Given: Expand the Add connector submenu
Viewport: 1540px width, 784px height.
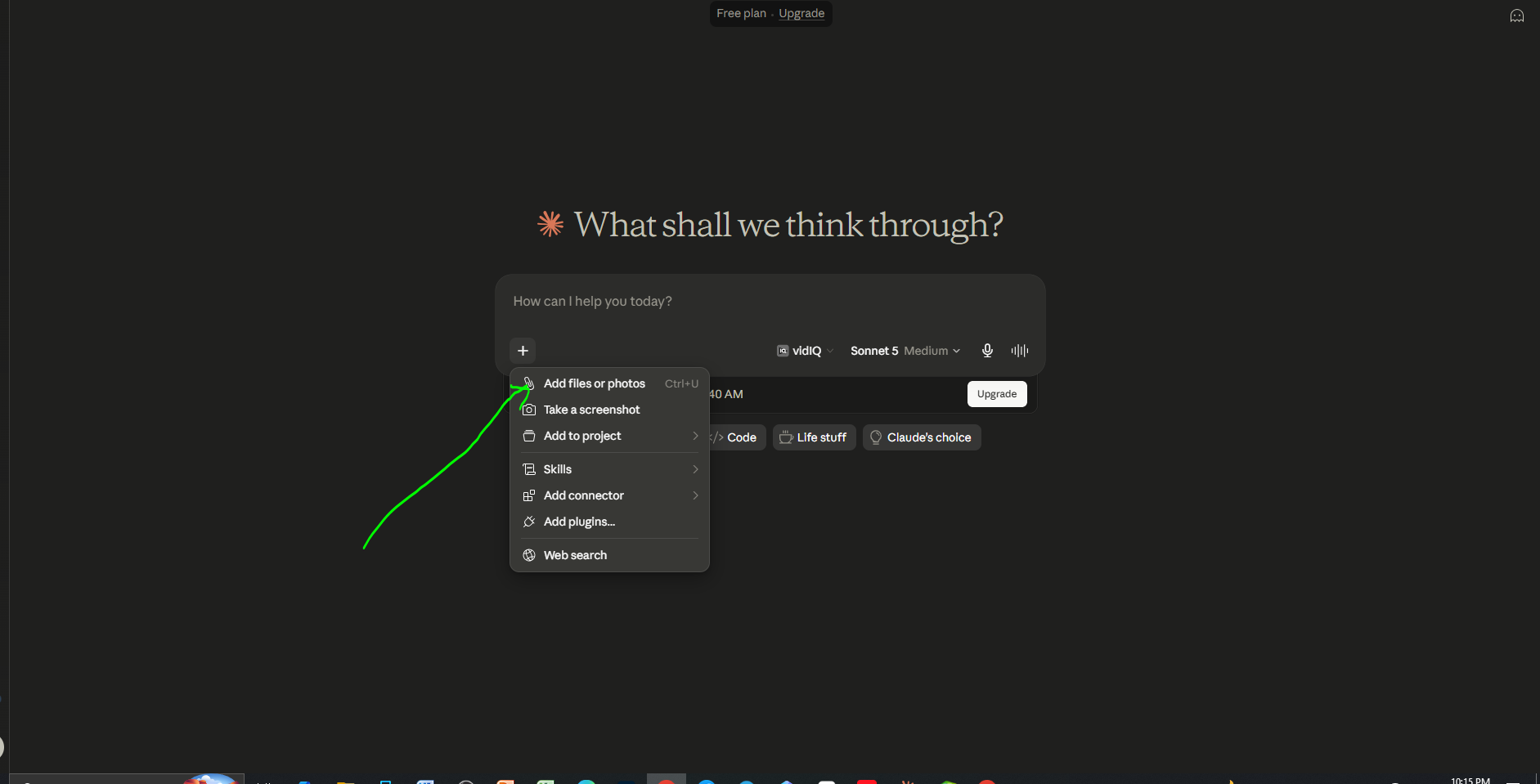Looking at the screenshot, I should pyautogui.click(x=609, y=495).
